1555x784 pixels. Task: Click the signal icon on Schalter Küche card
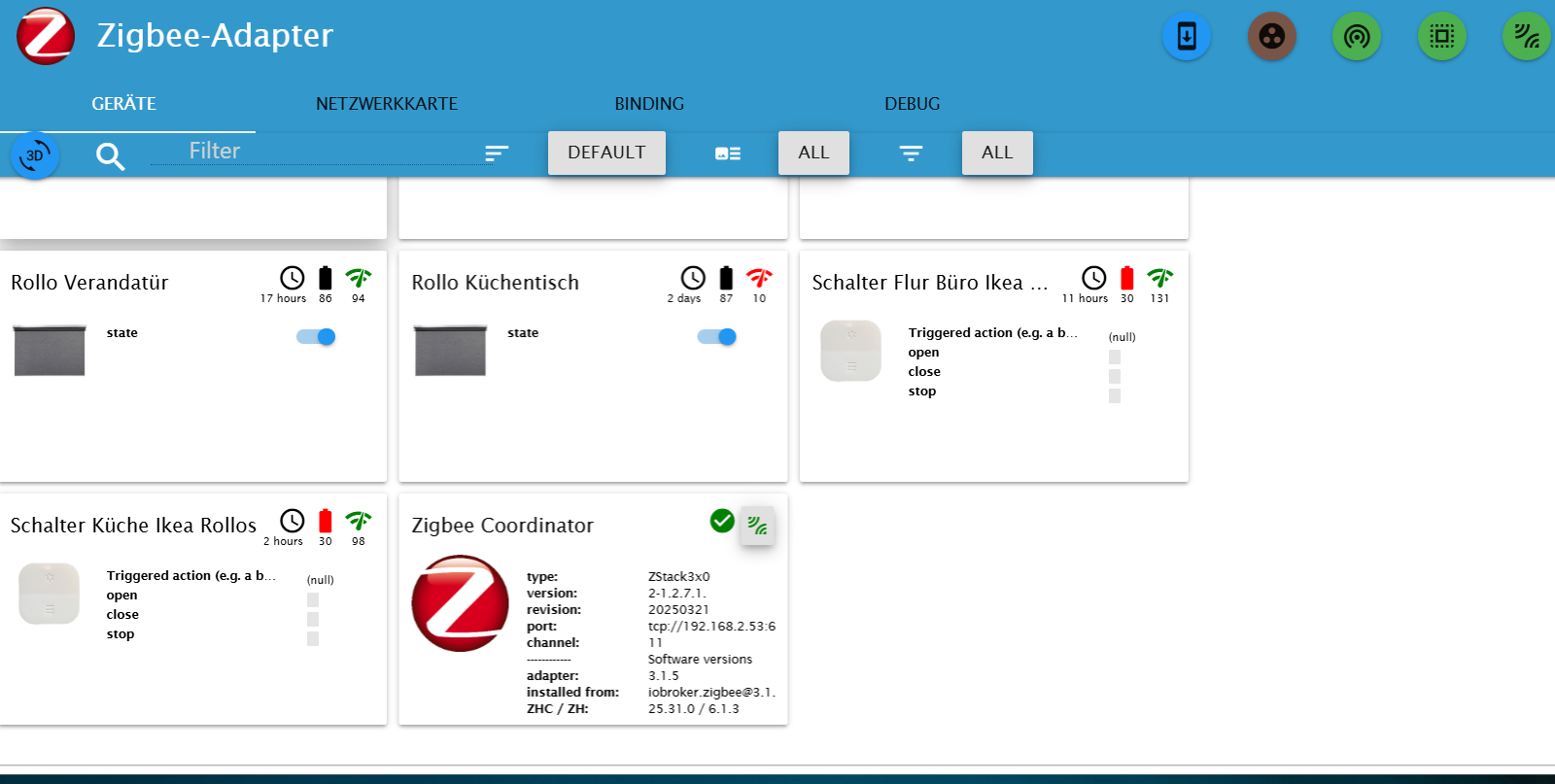(x=359, y=521)
